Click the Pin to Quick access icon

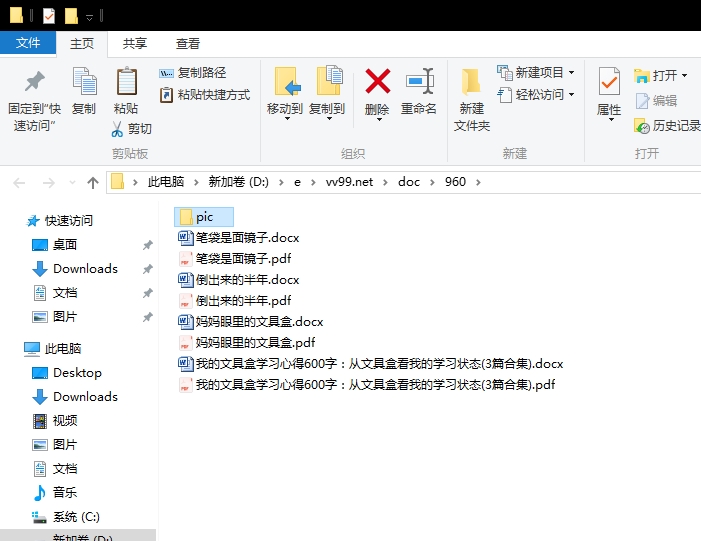(x=34, y=81)
